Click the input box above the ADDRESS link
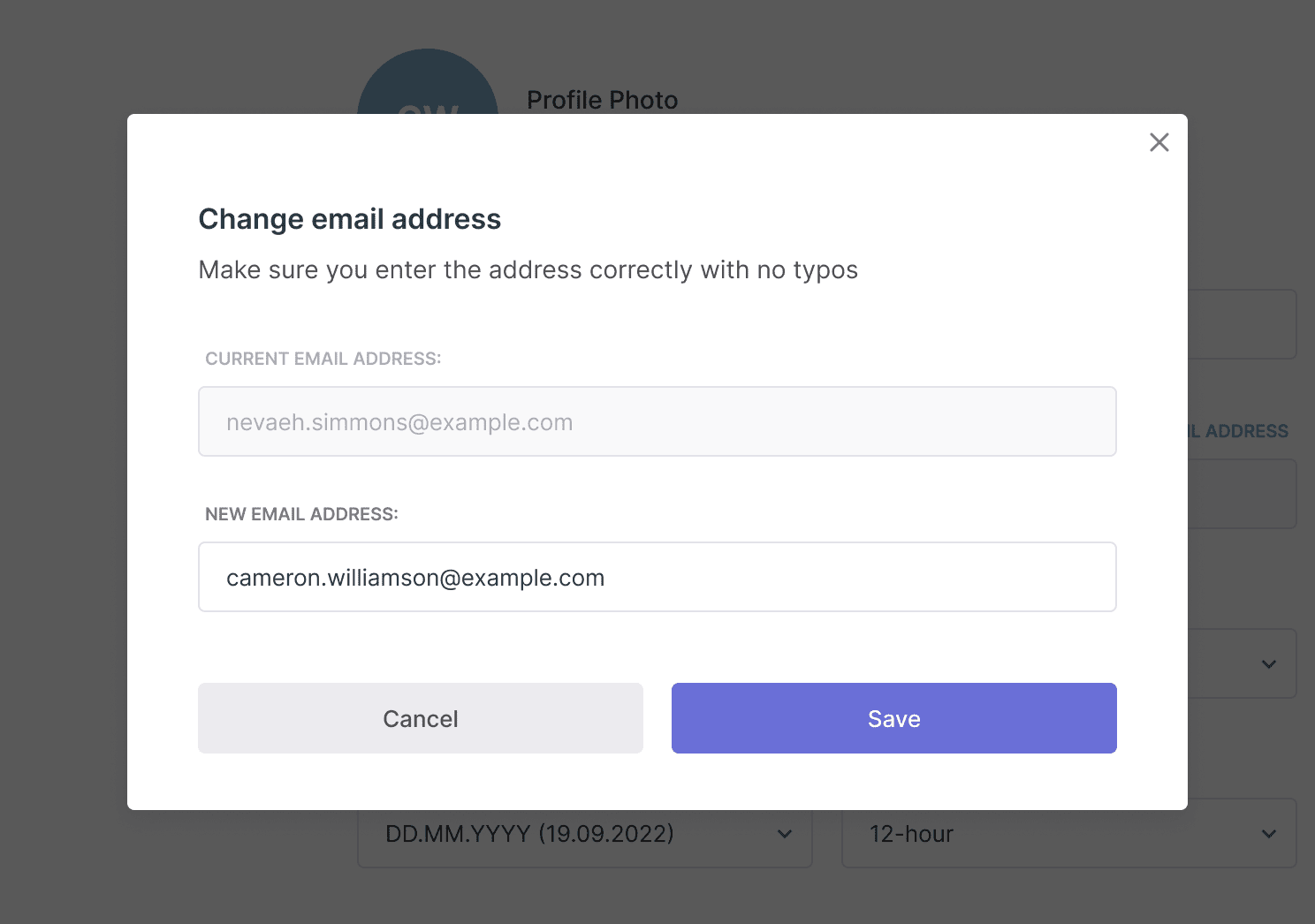This screenshot has height=924, width=1315. tap(1243, 324)
